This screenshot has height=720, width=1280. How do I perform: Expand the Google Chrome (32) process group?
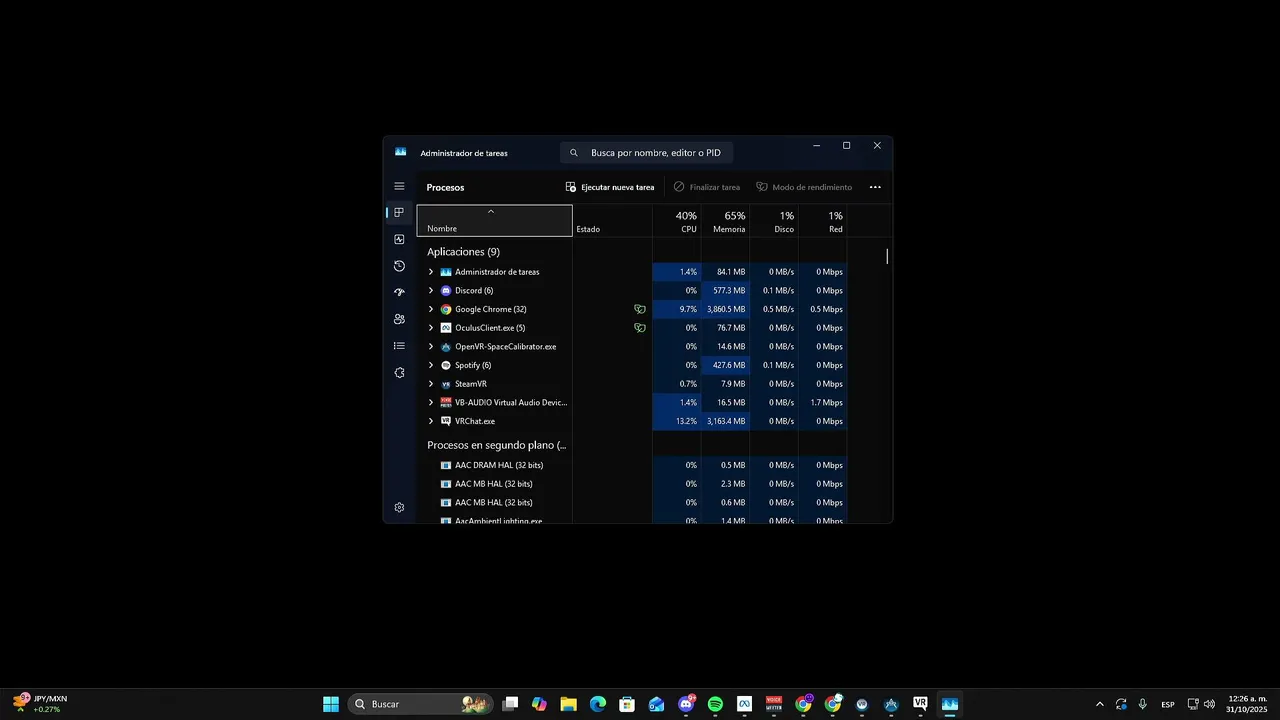[431, 309]
